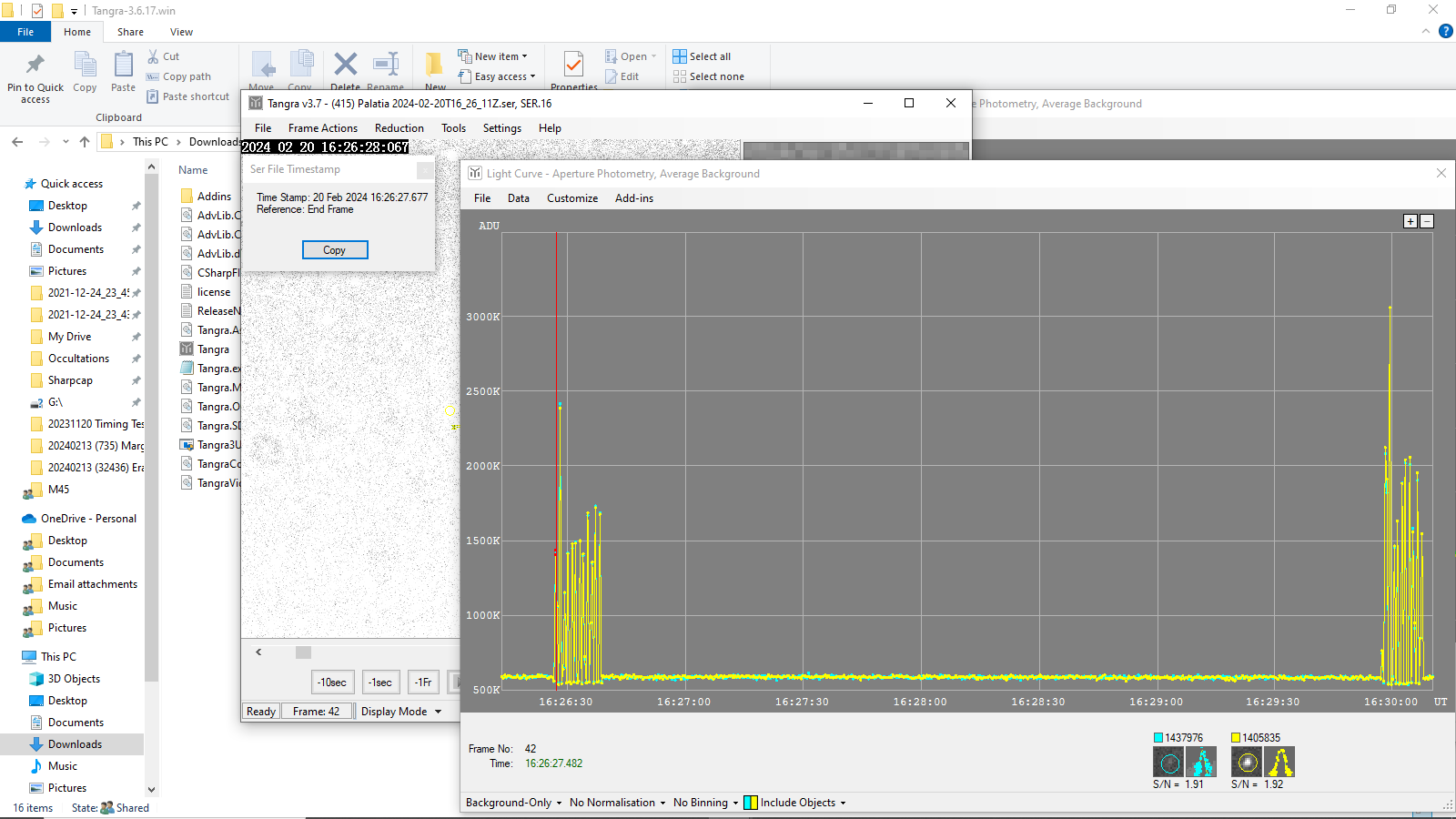Go back in Explorer navigation
Viewport: 1456px width, 819px height.
[x=17, y=142]
